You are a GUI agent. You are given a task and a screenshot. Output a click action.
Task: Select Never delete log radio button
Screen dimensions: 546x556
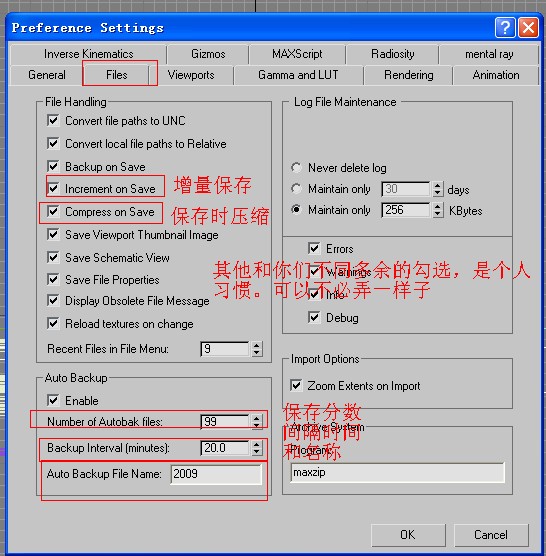pos(296,167)
